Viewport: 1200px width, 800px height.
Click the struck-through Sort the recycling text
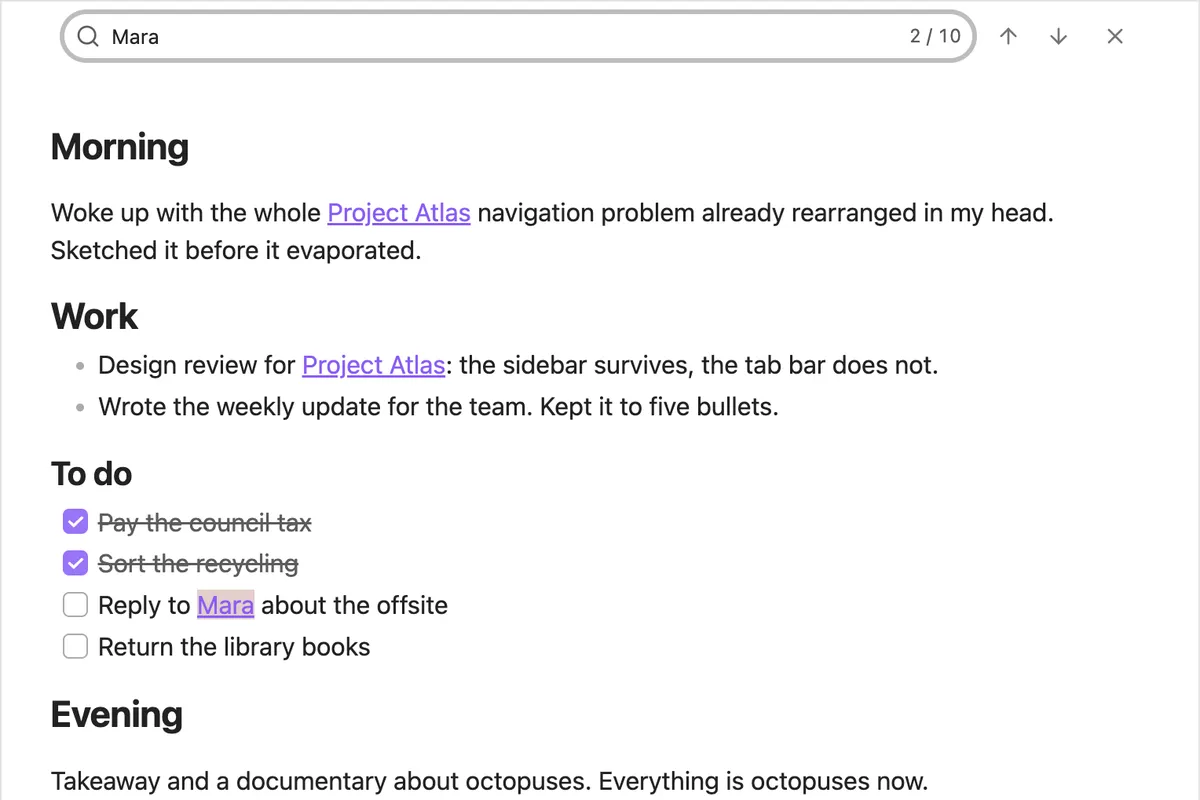[x=198, y=564]
